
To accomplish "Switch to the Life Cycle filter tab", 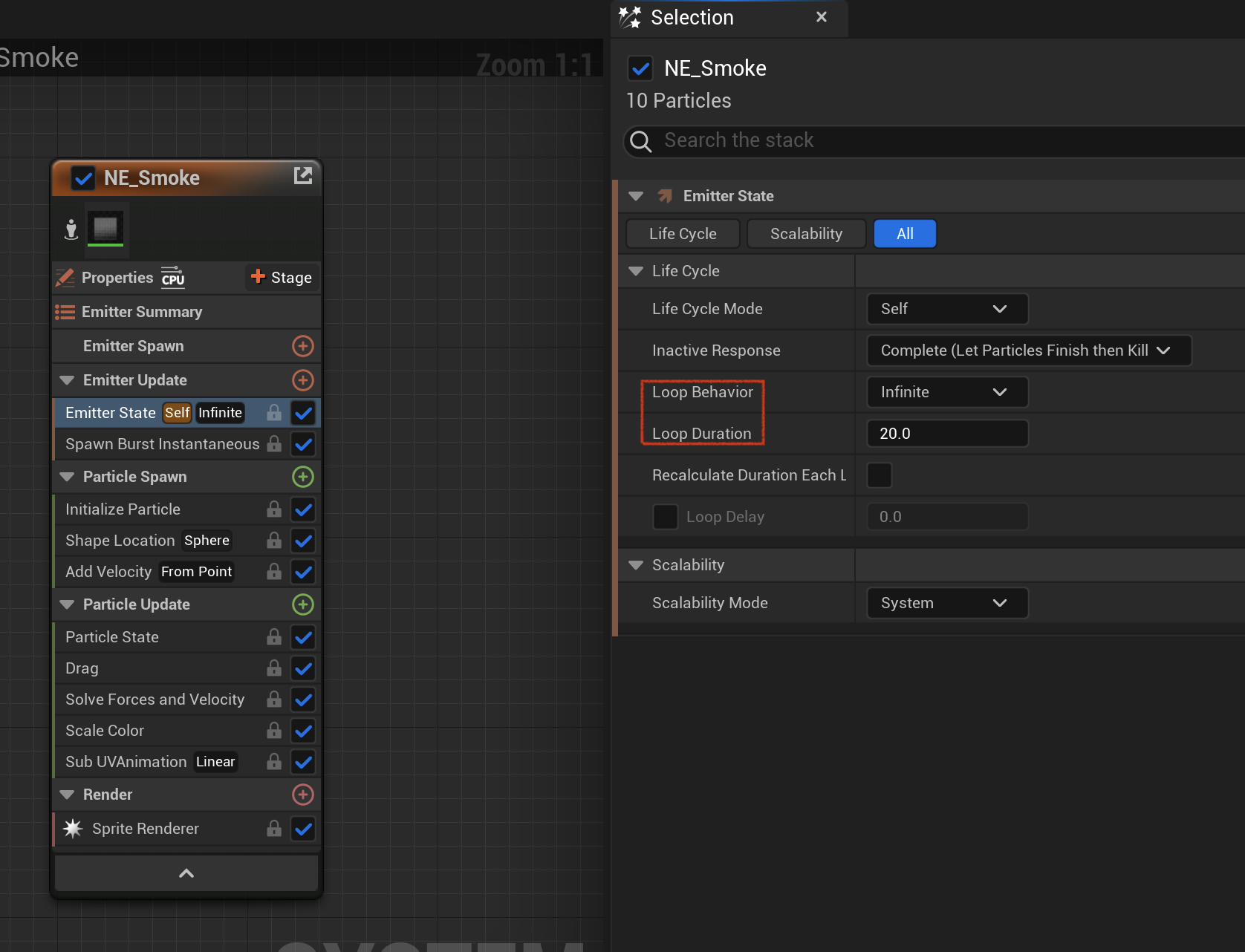I will (x=683, y=234).
